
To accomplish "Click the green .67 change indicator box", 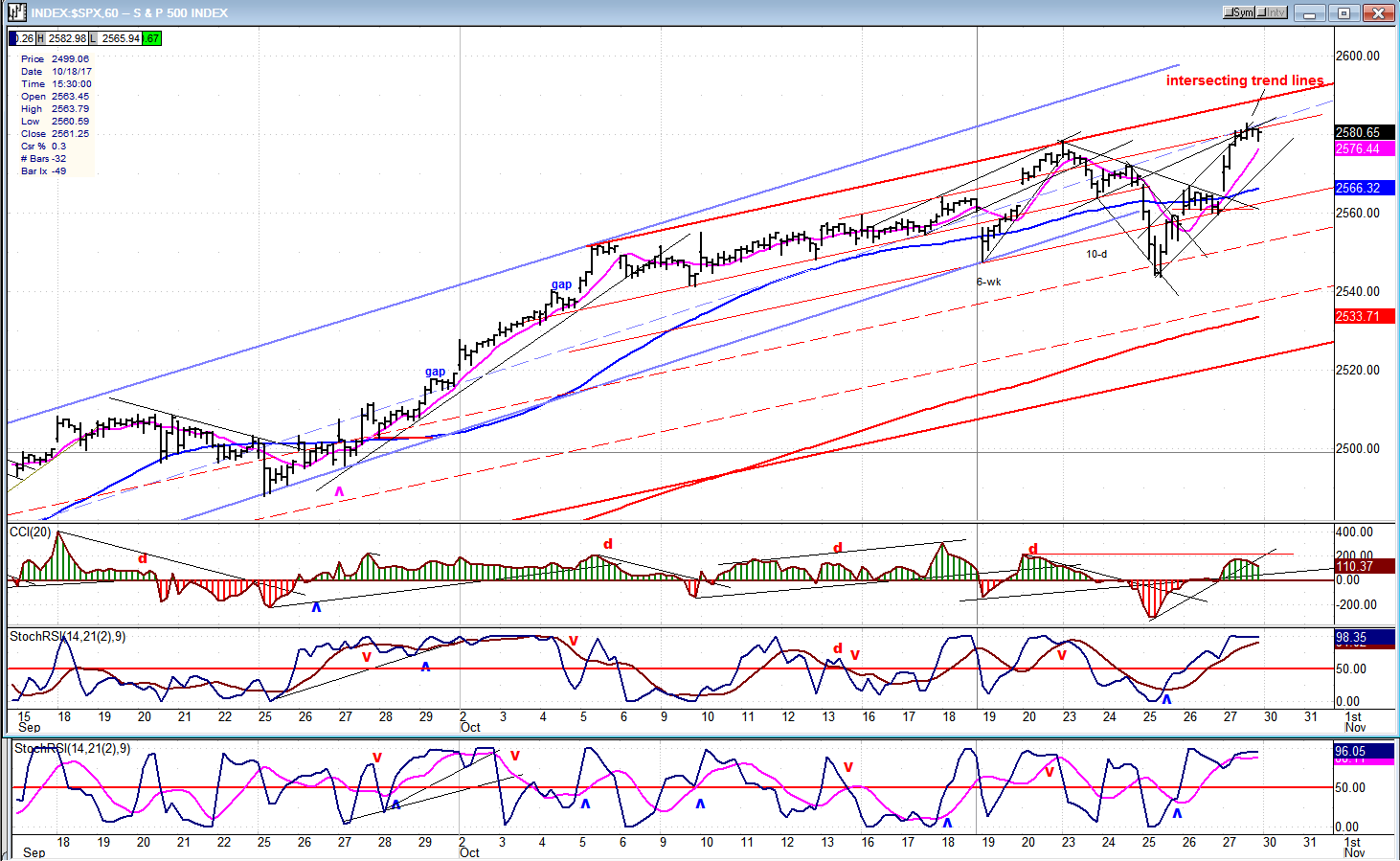I will 152,38.
